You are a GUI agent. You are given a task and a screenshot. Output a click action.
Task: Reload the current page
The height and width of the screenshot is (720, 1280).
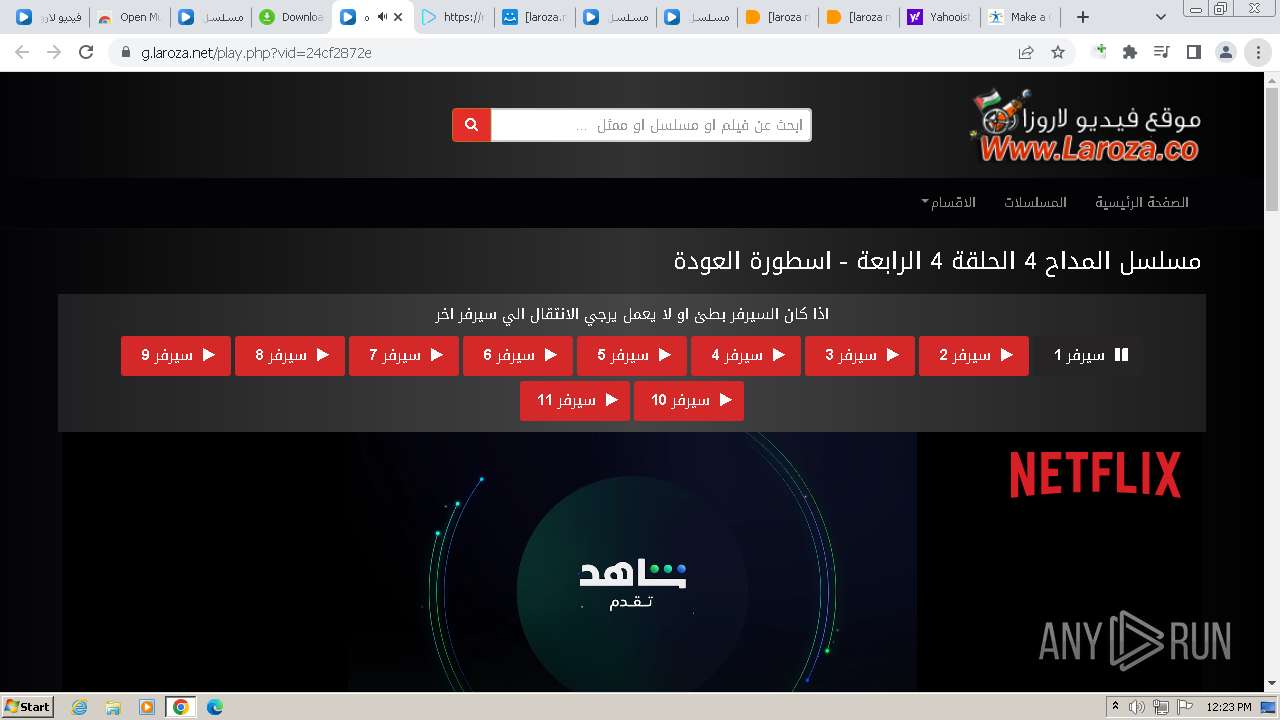tap(86, 52)
